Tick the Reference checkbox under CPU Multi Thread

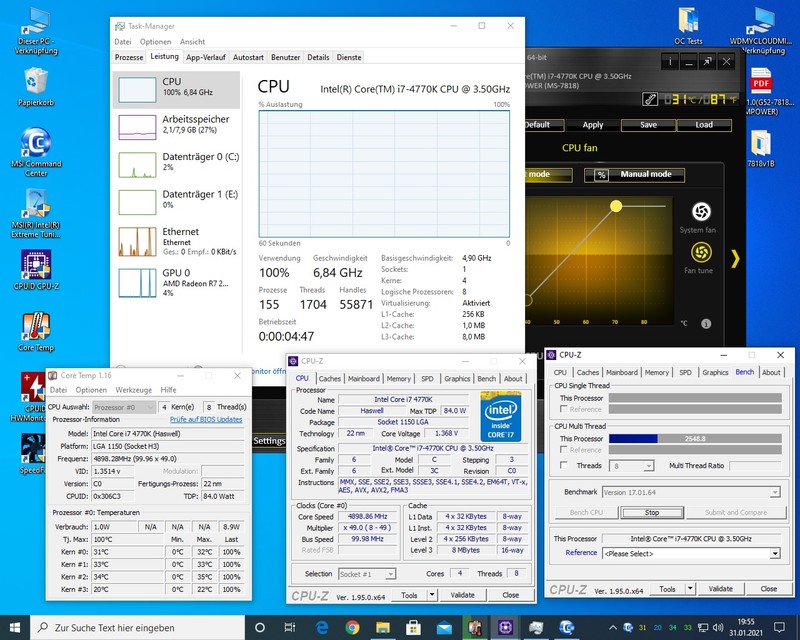tap(564, 449)
